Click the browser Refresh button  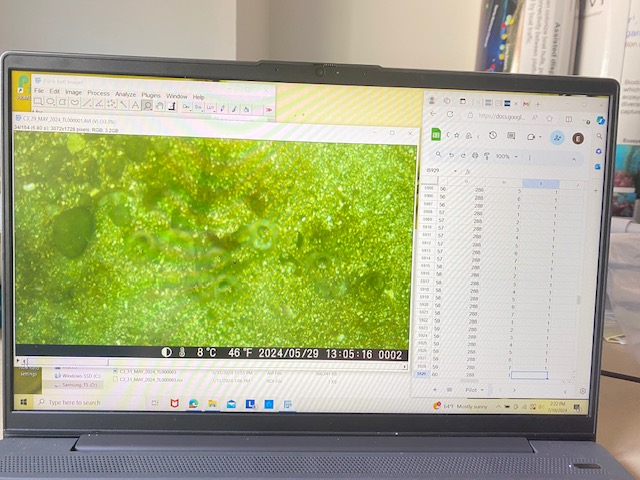click(450, 114)
